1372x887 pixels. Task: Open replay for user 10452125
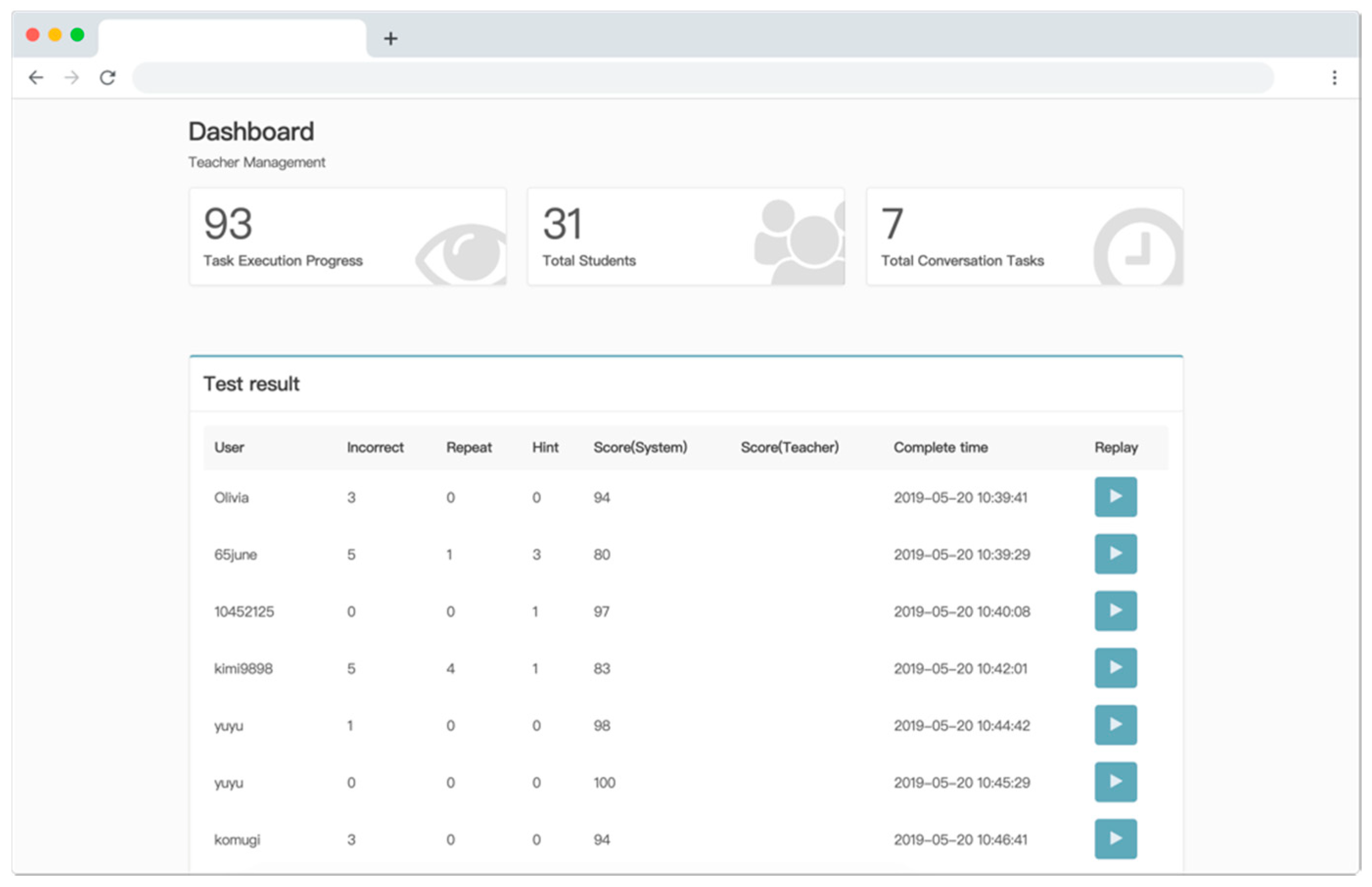coord(1115,611)
